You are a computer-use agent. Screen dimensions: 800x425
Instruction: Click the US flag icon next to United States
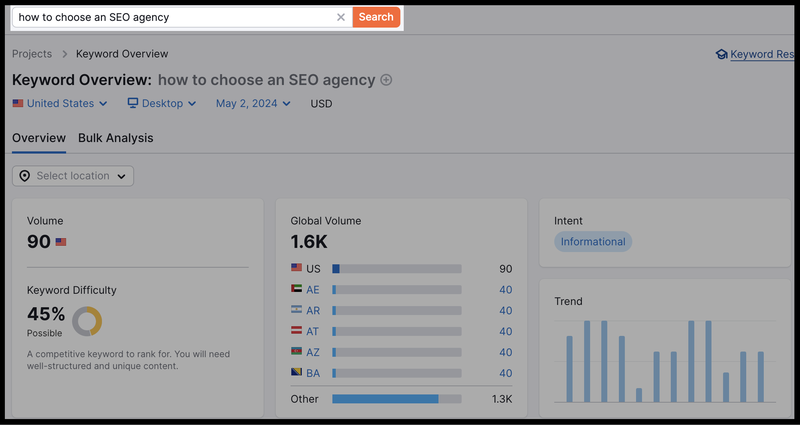tap(18, 103)
